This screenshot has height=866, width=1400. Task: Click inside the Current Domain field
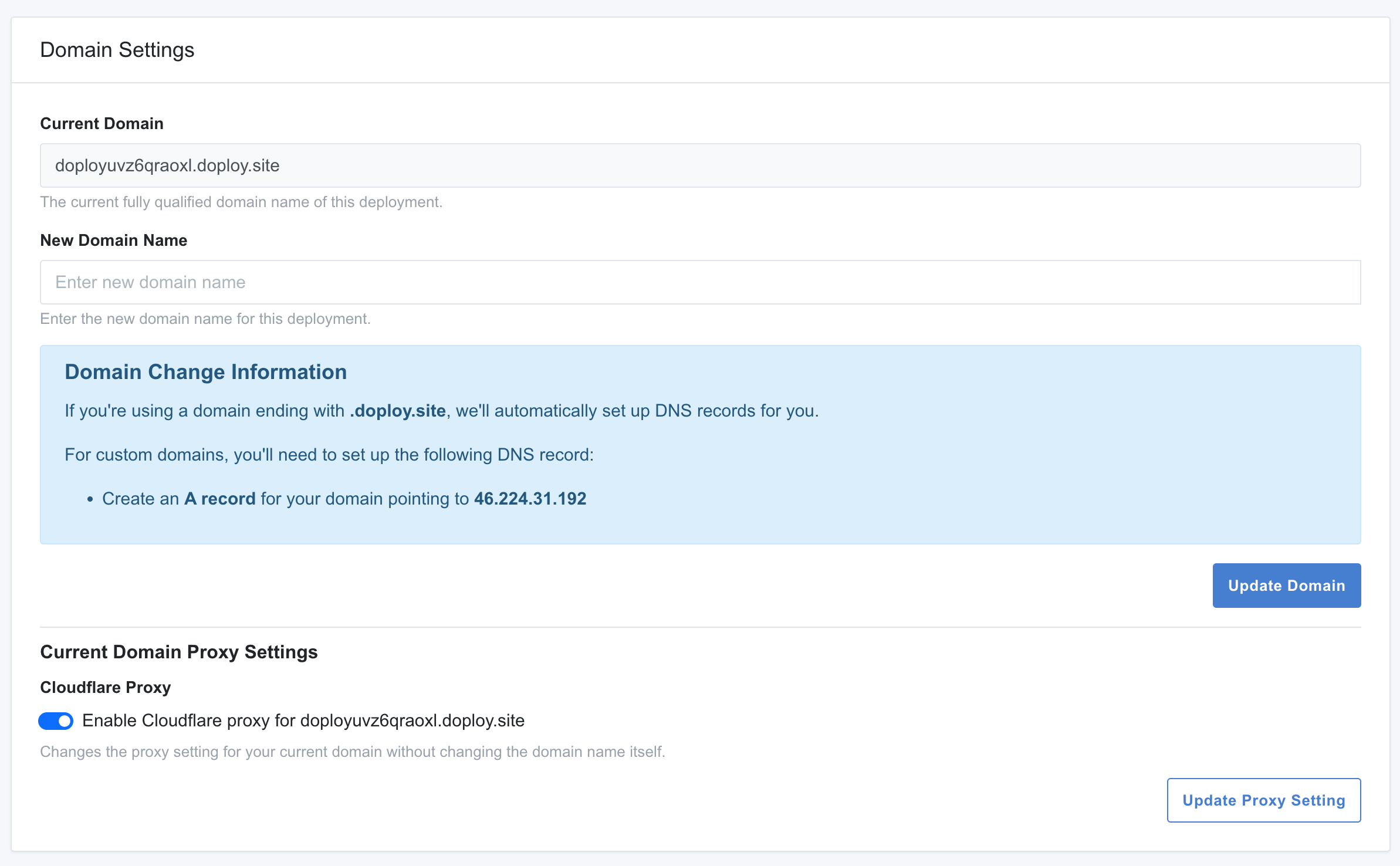point(699,165)
